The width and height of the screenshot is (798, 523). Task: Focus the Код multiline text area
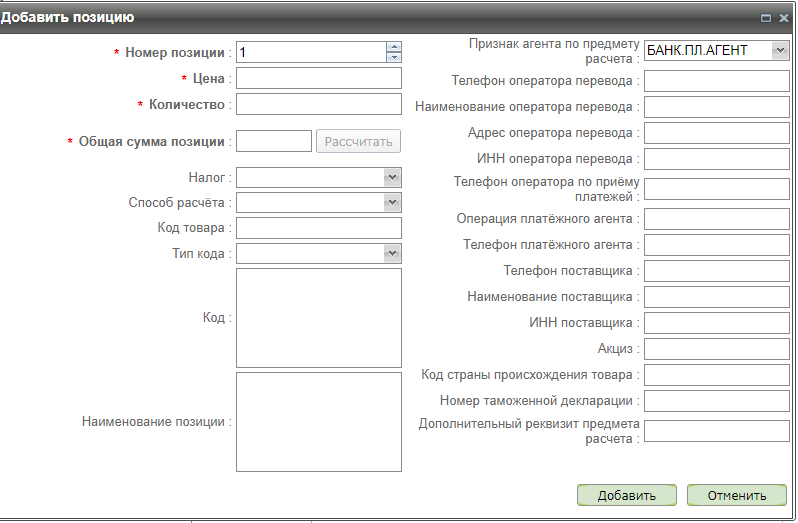point(318,318)
